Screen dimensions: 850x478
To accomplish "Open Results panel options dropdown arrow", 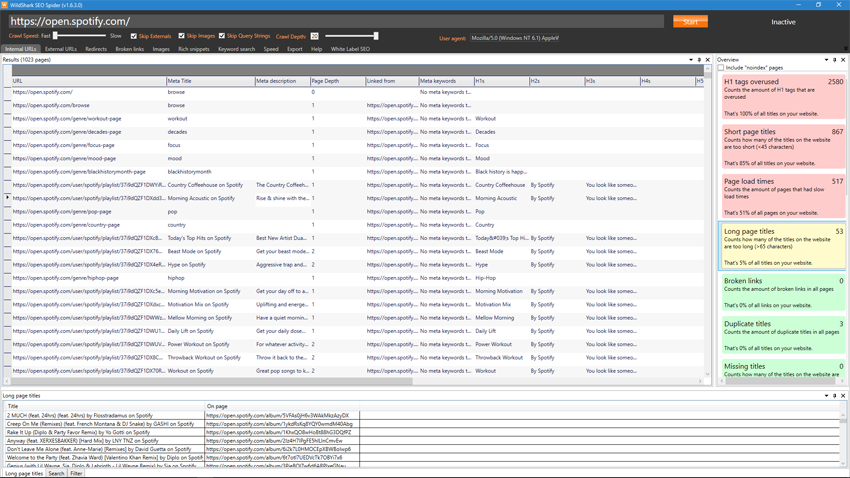I will point(691,60).
